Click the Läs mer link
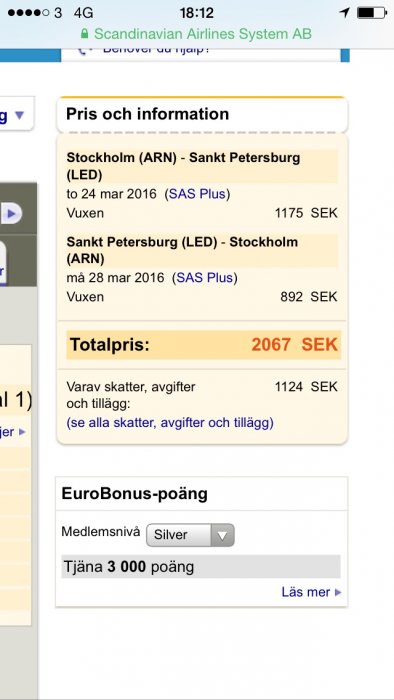Viewport: 394px width, 700px height. click(306, 592)
